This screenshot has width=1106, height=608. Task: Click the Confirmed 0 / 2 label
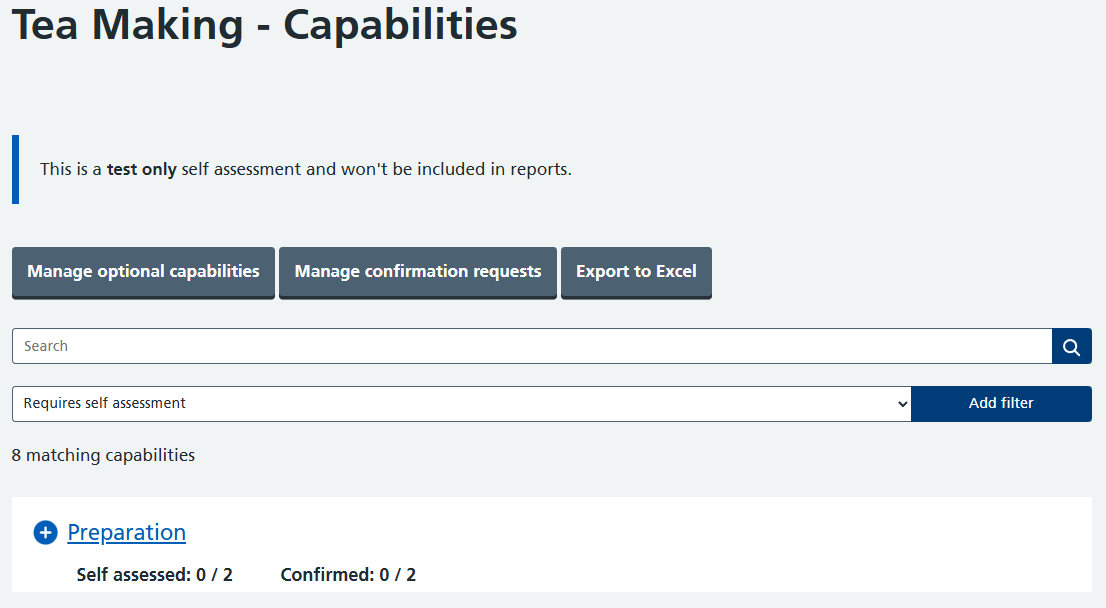[x=348, y=575]
